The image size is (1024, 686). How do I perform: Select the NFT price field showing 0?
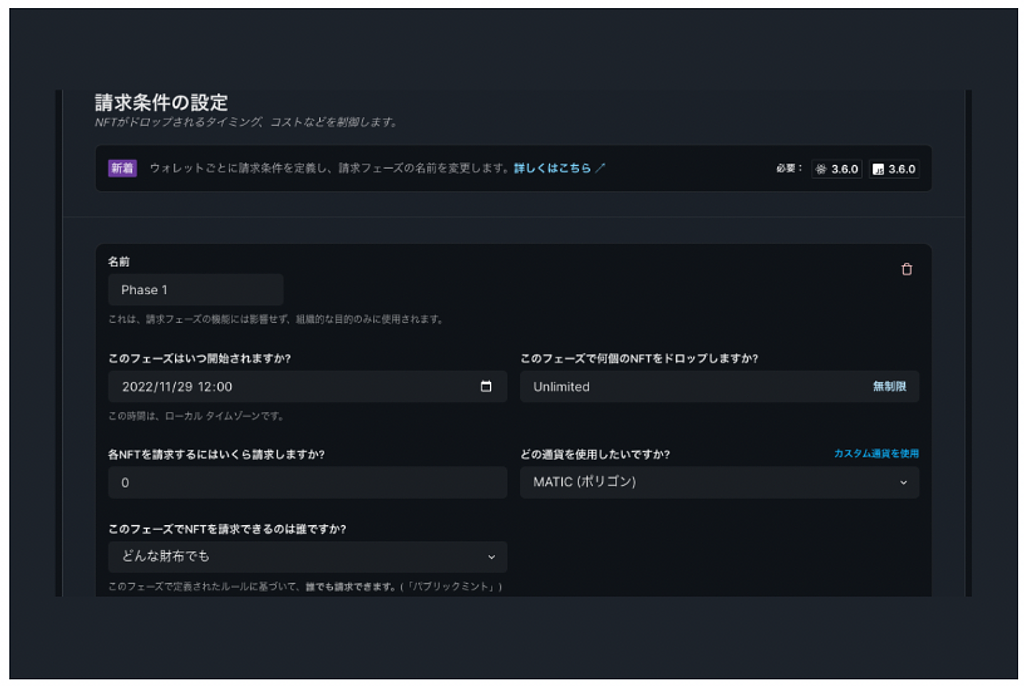(x=306, y=482)
